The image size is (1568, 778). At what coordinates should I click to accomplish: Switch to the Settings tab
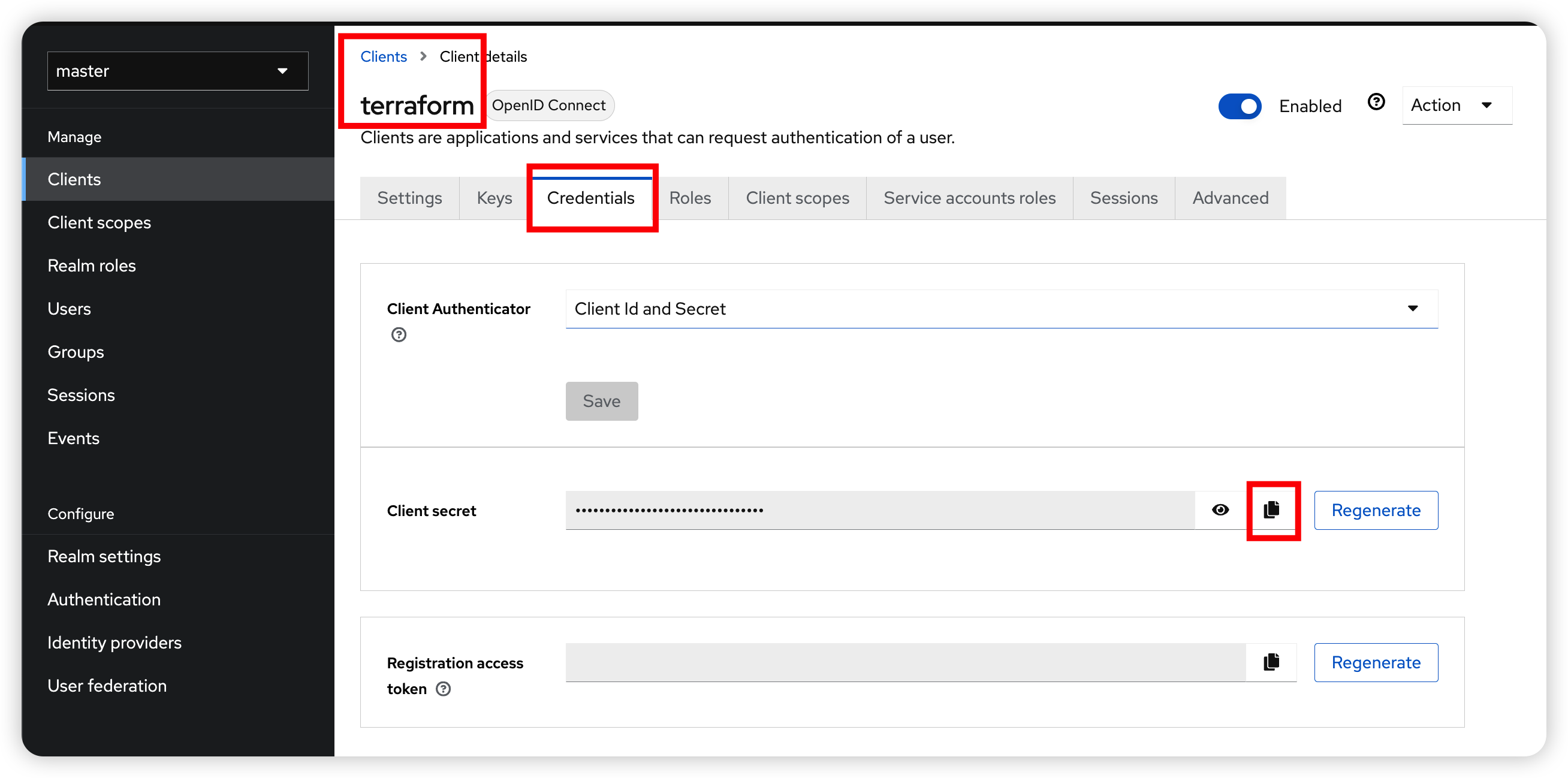point(409,198)
